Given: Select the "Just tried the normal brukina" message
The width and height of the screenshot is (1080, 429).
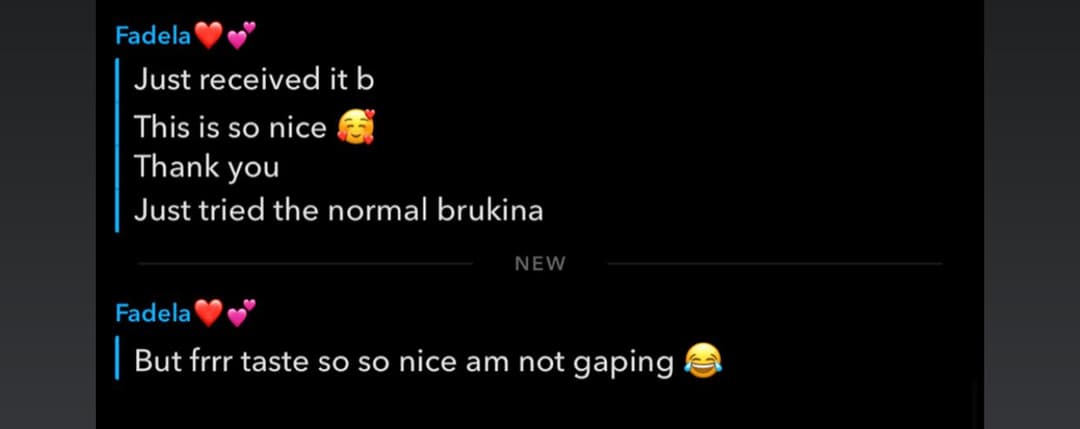Looking at the screenshot, I should (x=338, y=211).
